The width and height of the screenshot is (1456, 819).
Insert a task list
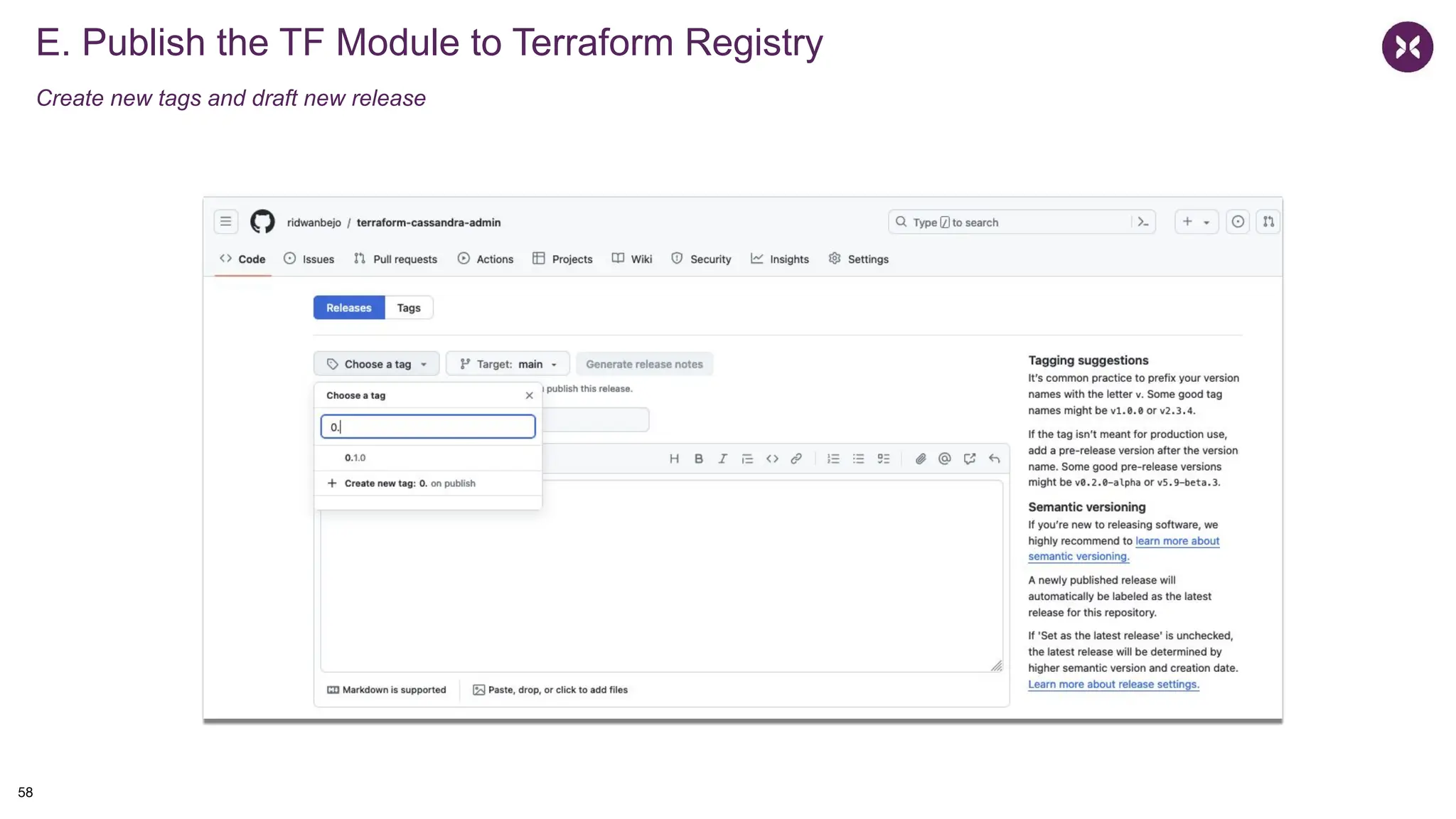883,459
